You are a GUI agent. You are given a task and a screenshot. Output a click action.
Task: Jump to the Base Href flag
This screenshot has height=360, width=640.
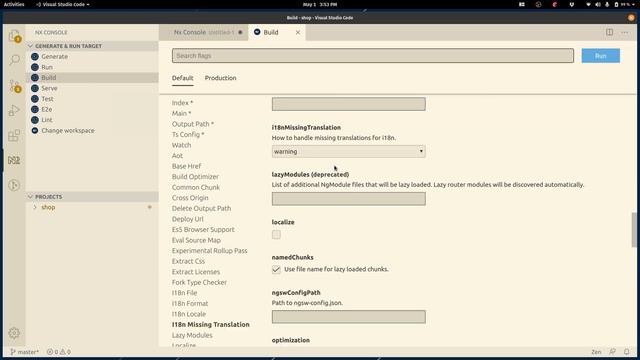point(187,166)
